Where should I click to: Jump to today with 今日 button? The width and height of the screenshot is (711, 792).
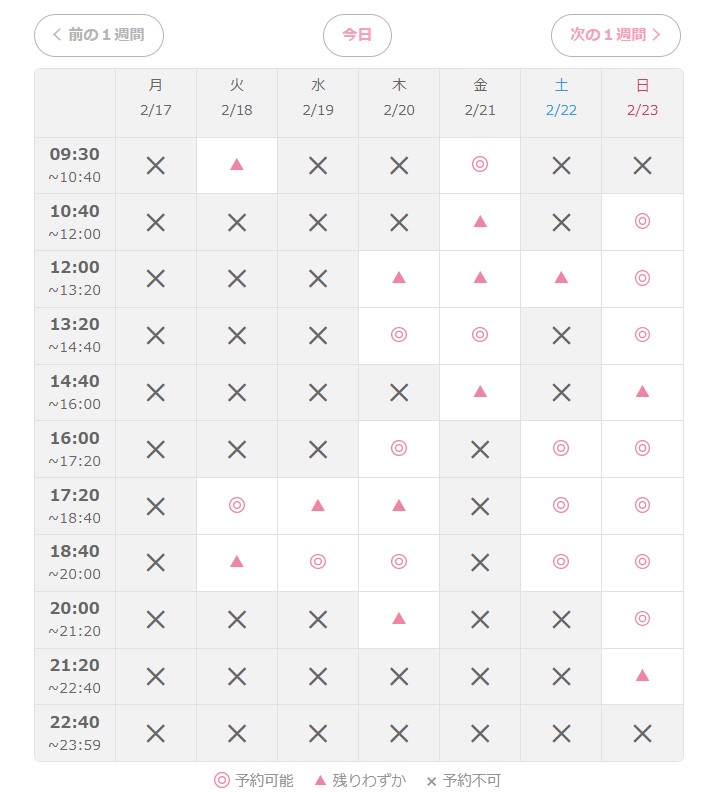[x=358, y=35]
